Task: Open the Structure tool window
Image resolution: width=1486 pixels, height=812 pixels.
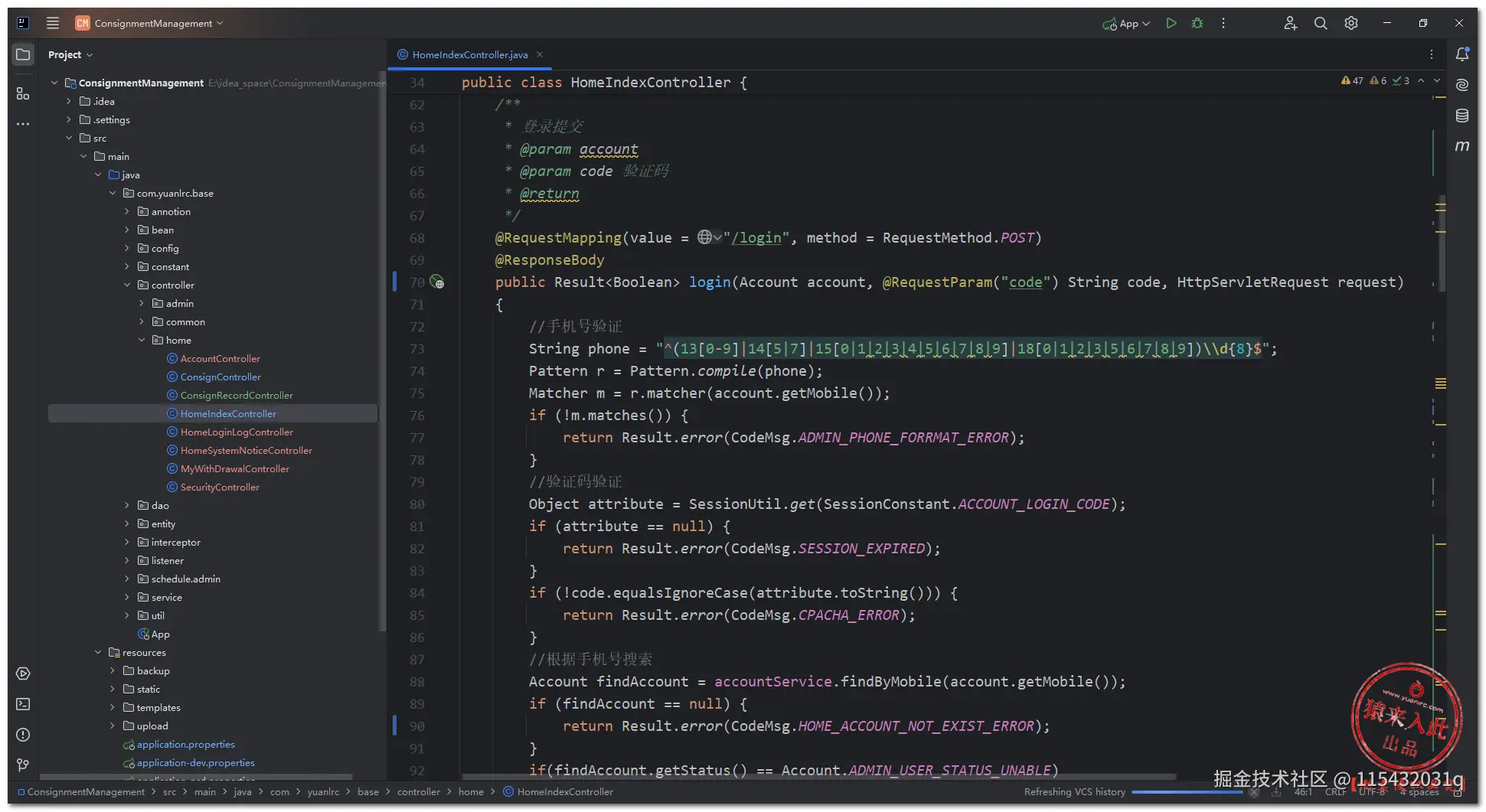Action: click(23, 93)
